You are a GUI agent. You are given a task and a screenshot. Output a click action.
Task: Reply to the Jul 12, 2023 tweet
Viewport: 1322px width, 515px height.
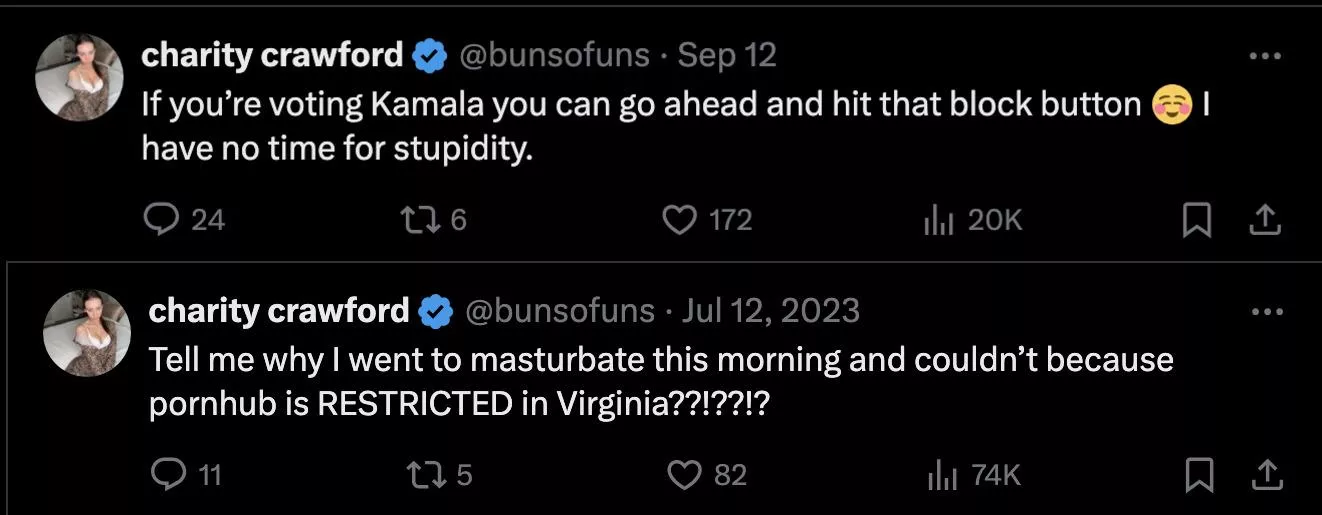point(168,474)
